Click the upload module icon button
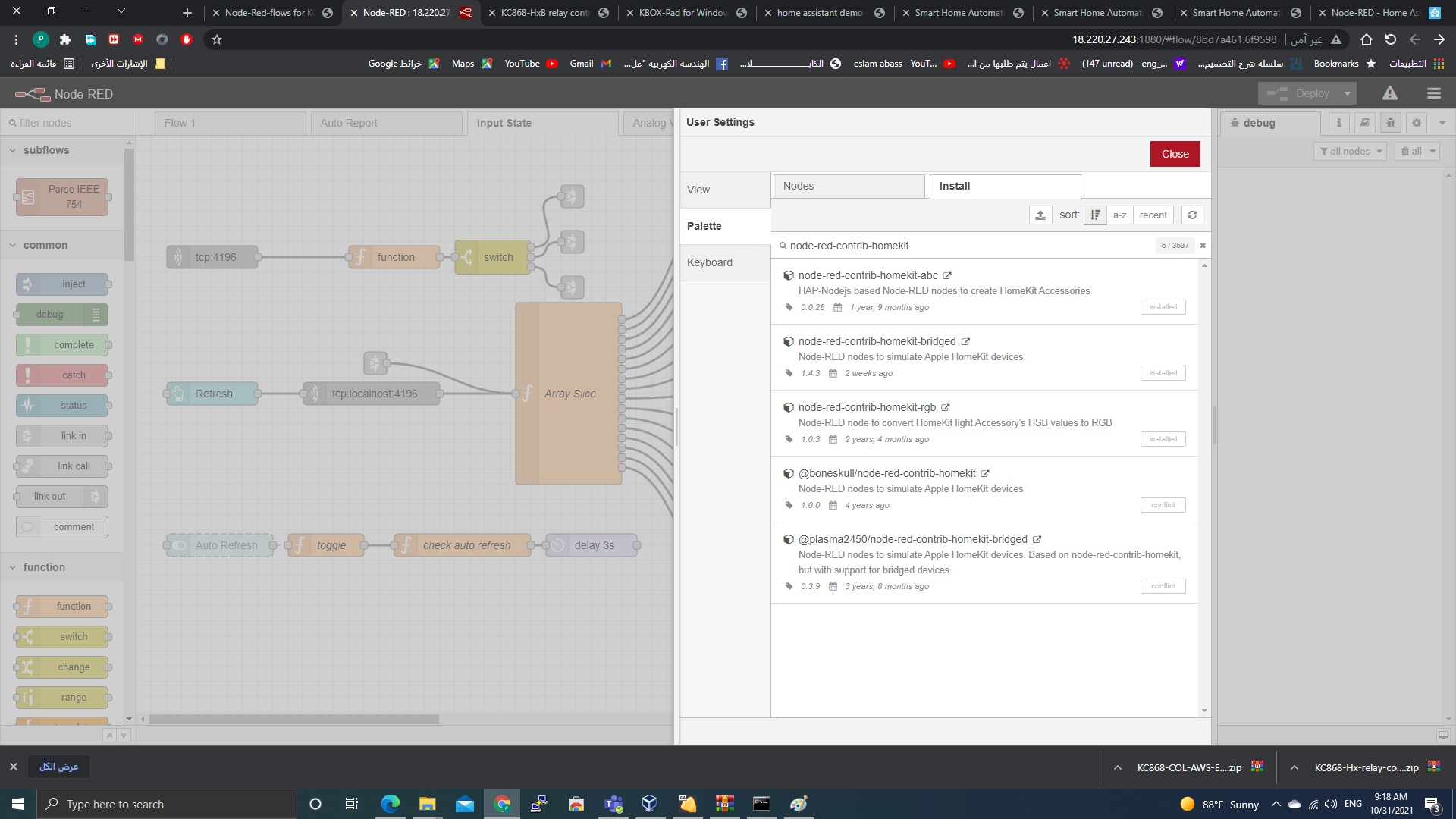1456x819 pixels. click(1040, 215)
